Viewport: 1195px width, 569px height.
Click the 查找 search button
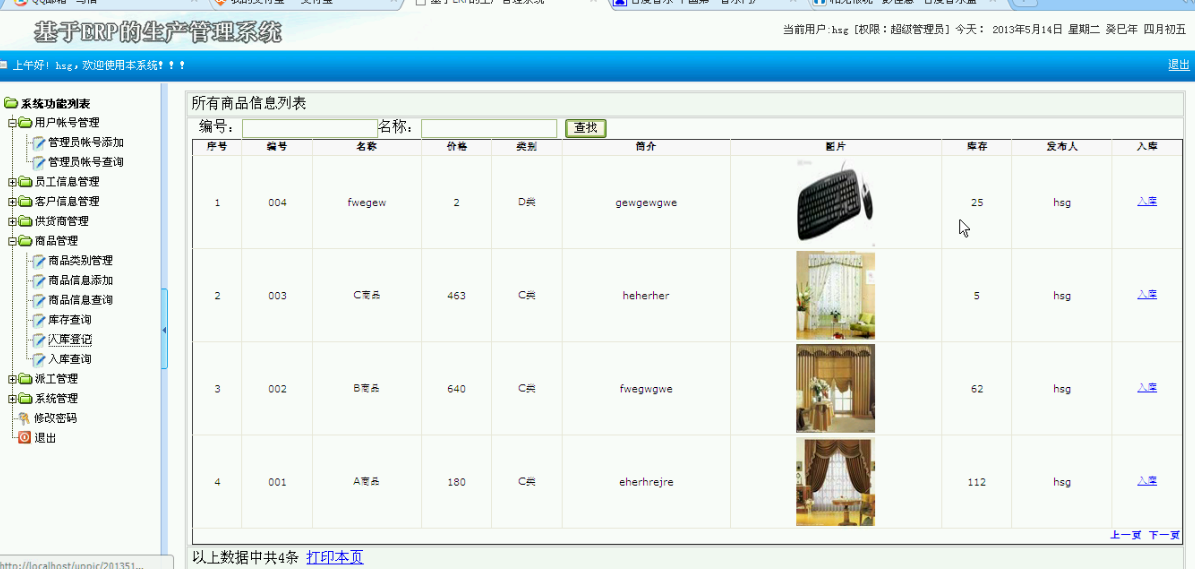tap(585, 128)
